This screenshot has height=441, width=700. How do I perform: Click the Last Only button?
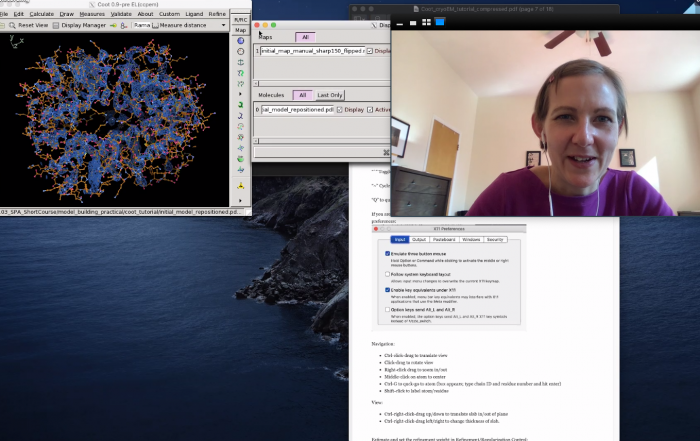(x=329, y=95)
